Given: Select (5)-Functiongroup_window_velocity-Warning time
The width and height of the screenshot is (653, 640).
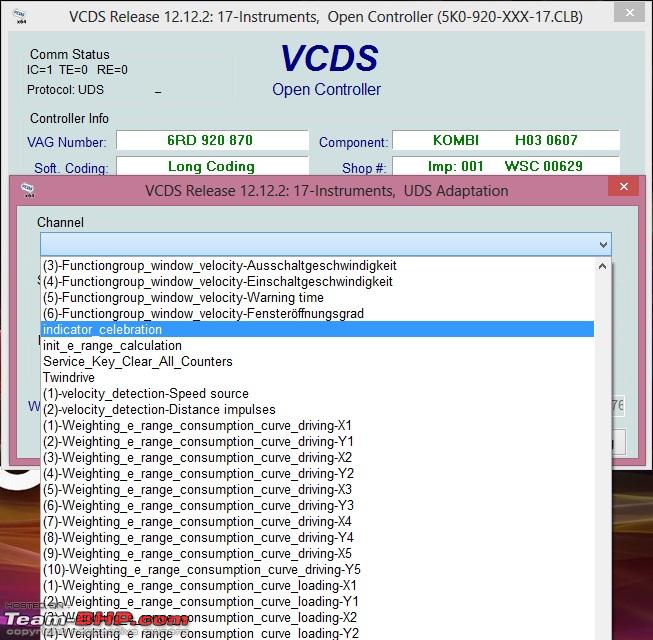Looking at the screenshot, I should pos(317,298).
